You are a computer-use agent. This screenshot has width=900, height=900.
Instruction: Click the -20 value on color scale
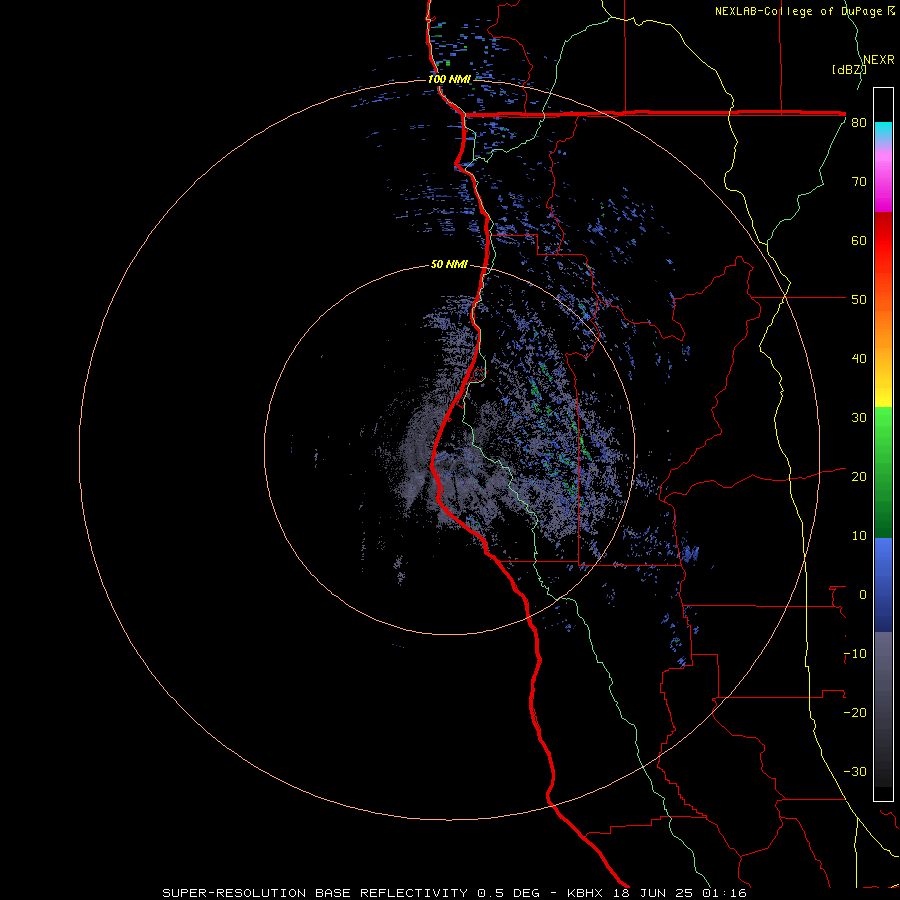[855, 713]
